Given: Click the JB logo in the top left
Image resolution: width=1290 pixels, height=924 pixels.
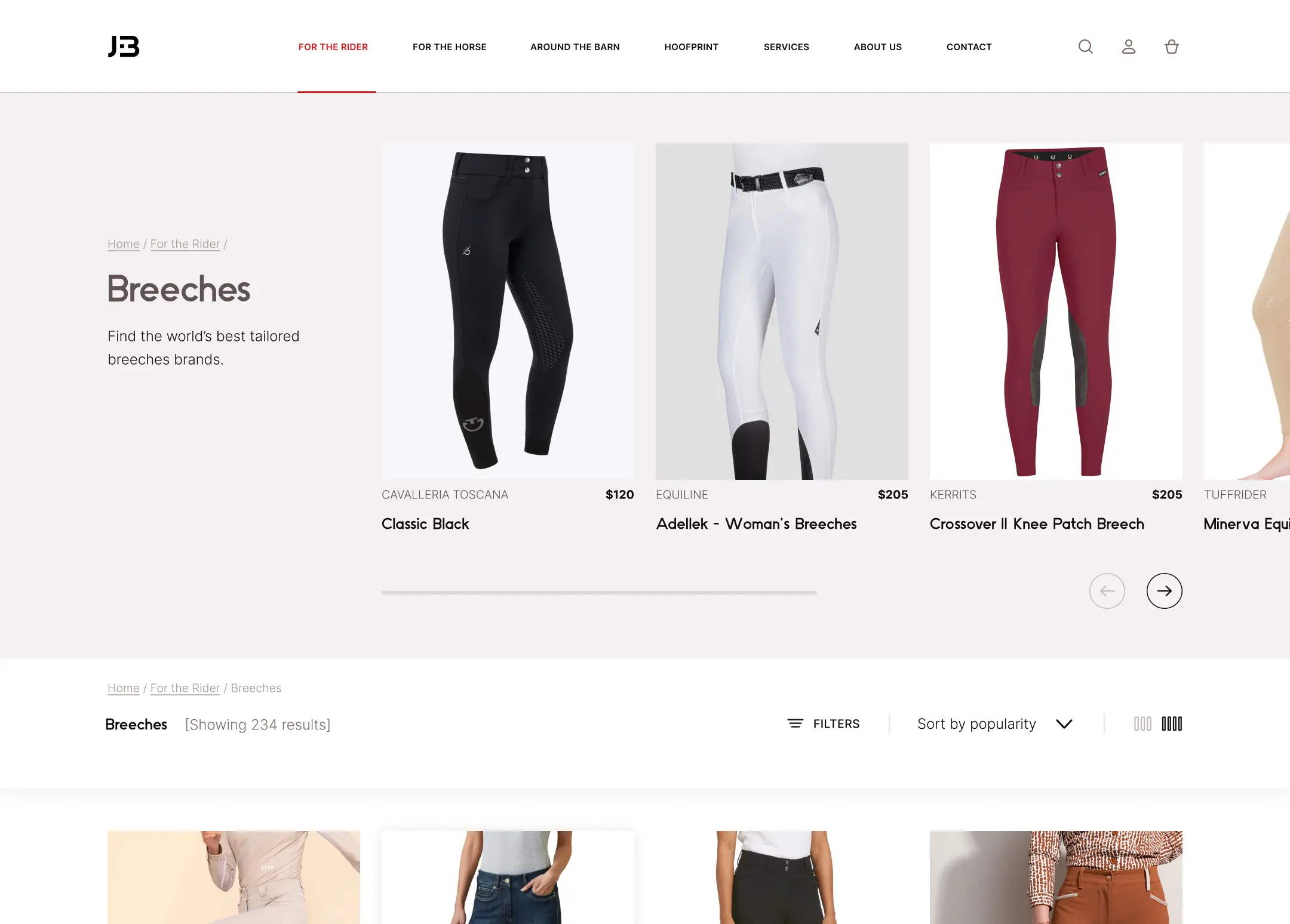Looking at the screenshot, I should coord(123,46).
